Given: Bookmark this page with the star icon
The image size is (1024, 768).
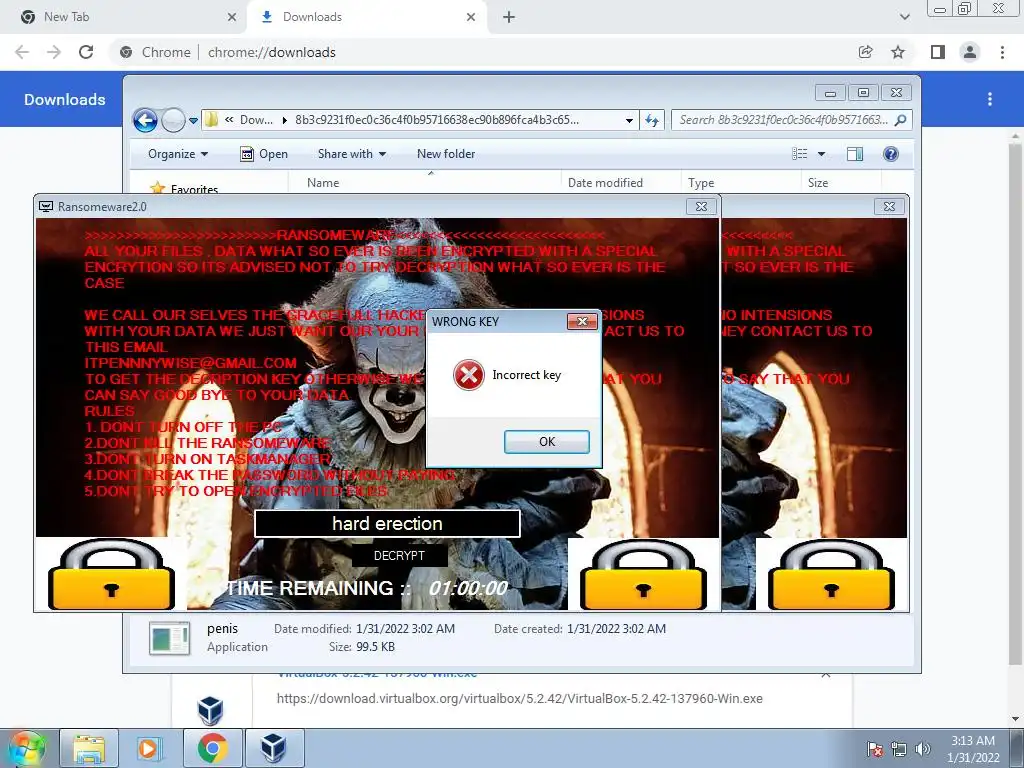Looking at the screenshot, I should click(x=898, y=52).
